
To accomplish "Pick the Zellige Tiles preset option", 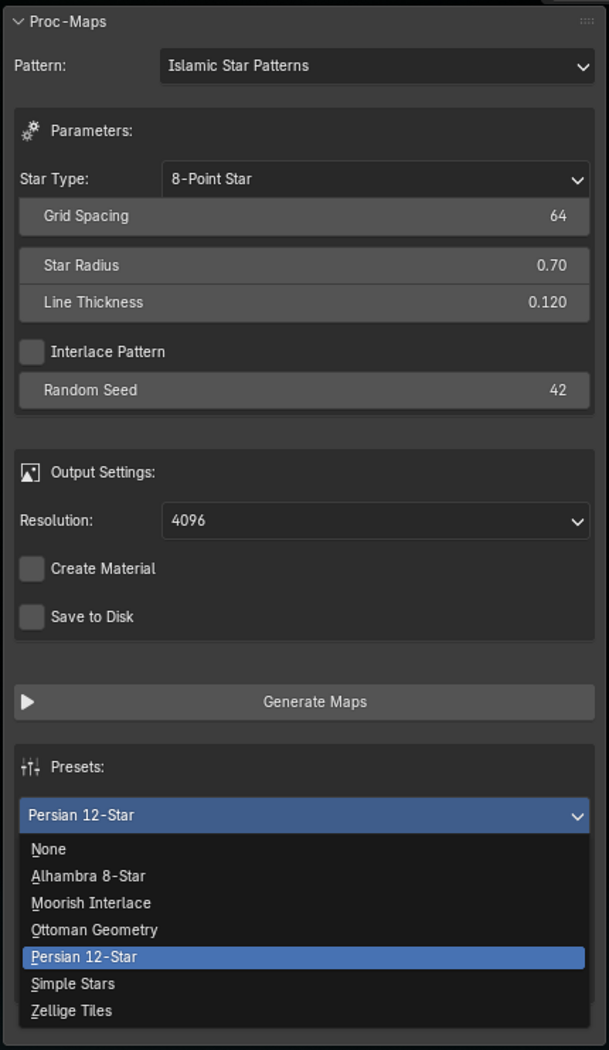I will (71, 1011).
